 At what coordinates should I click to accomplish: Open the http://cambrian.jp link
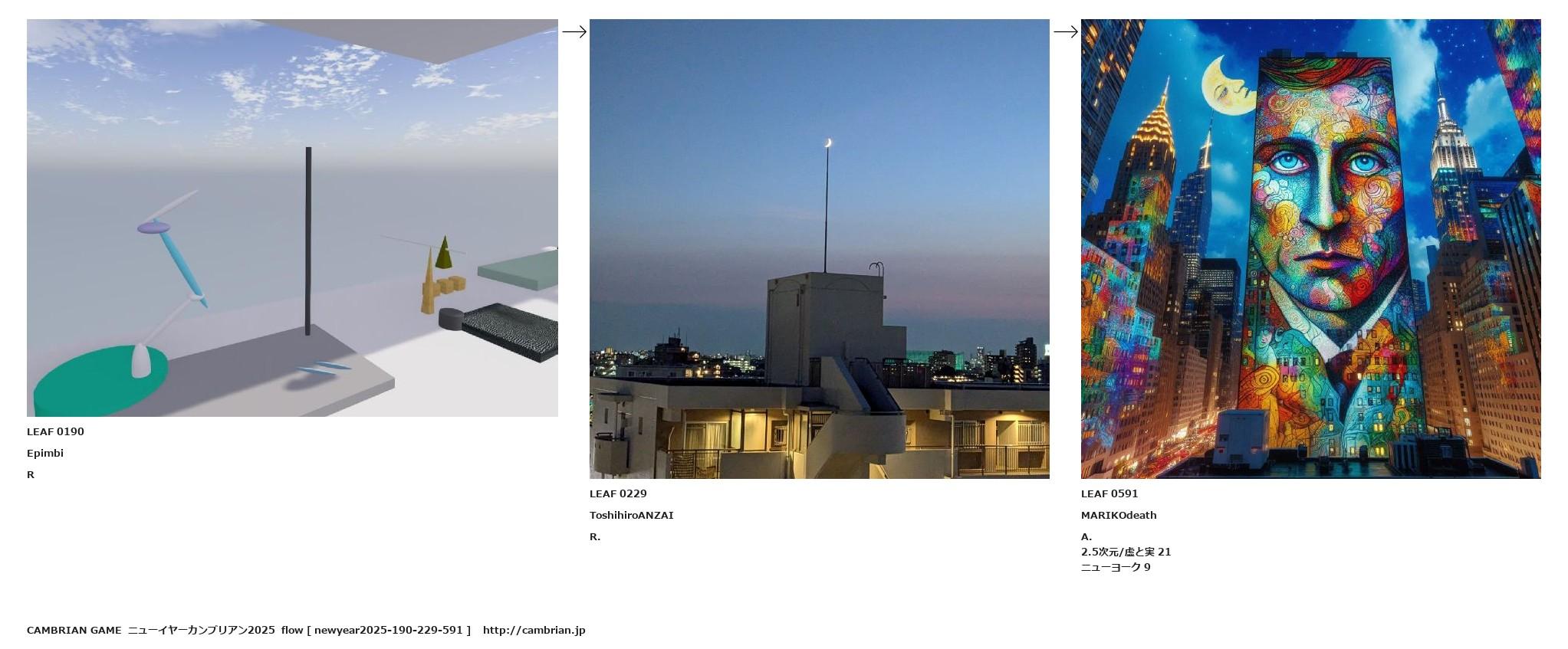coord(534,630)
